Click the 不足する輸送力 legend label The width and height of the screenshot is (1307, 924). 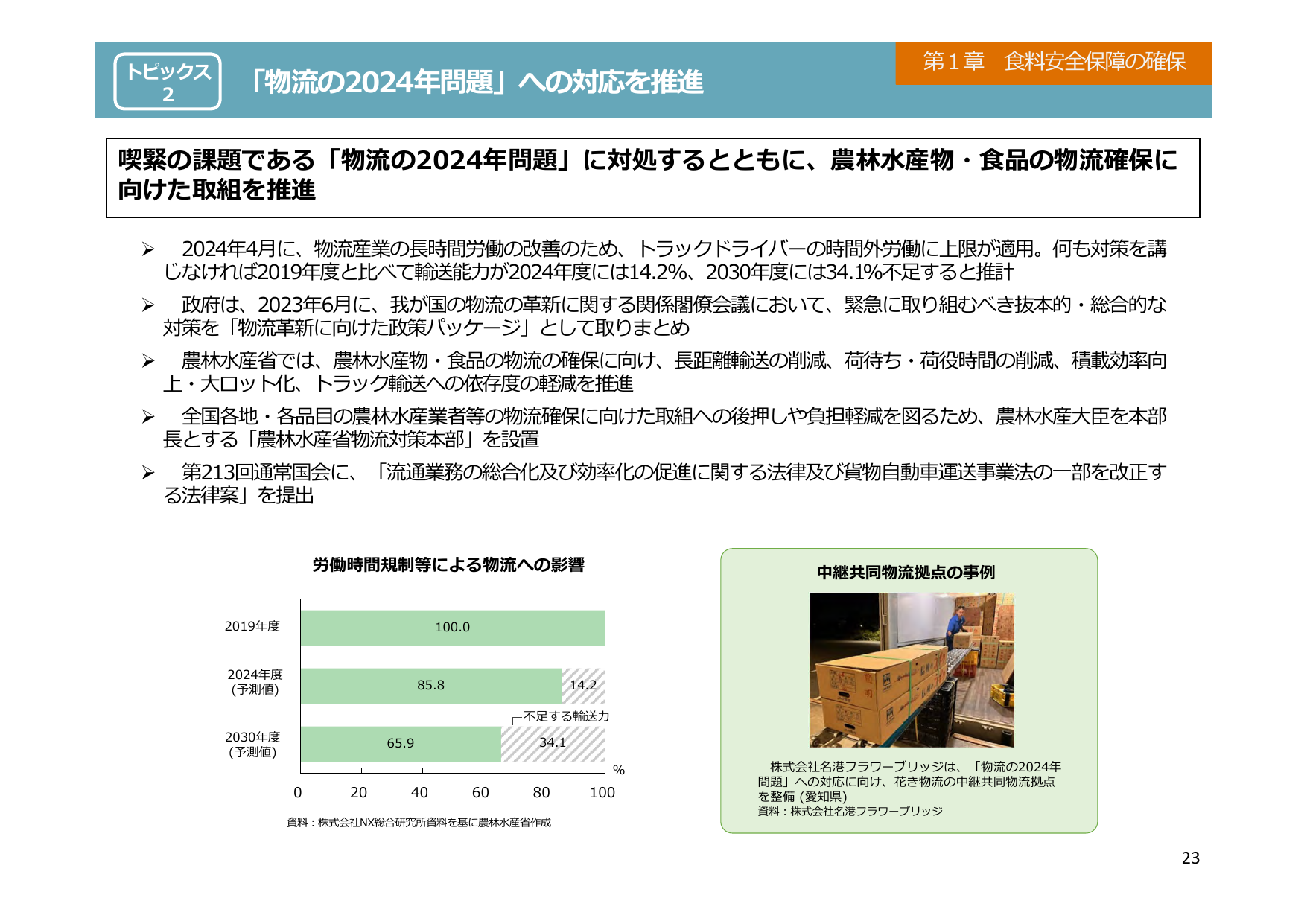click(x=566, y=716)
